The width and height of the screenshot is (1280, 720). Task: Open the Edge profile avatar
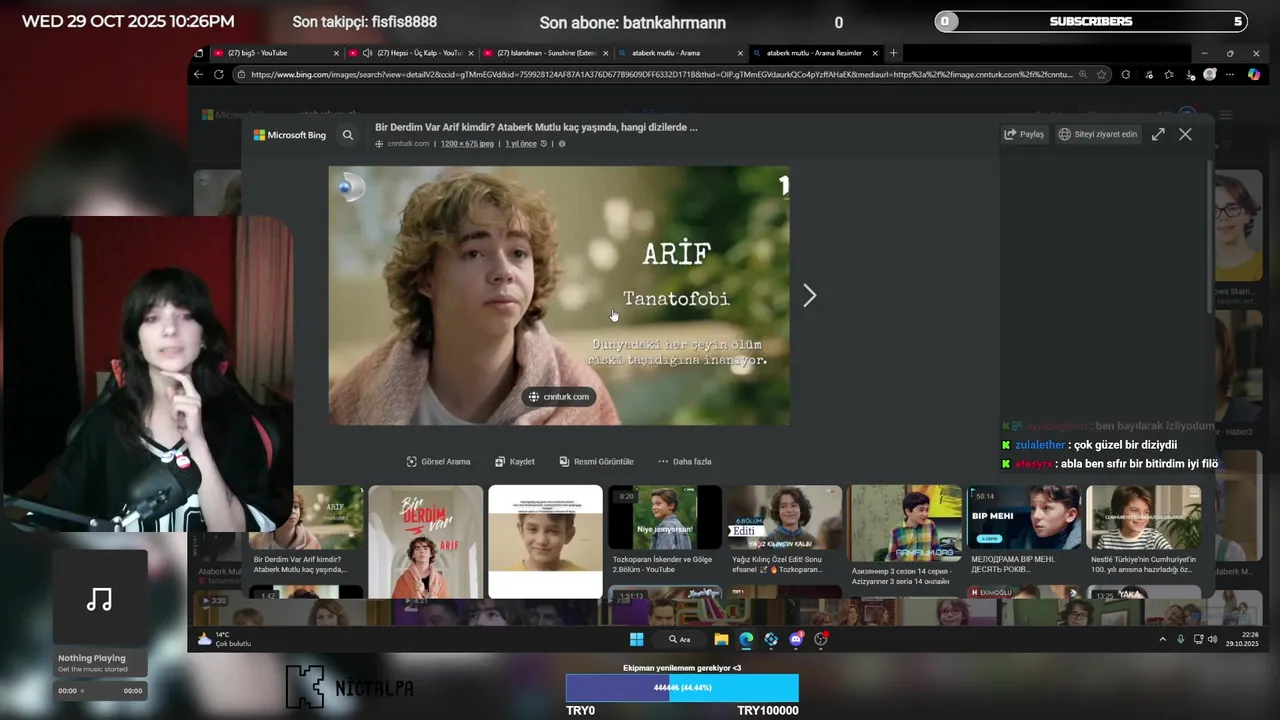[1210, 74]
